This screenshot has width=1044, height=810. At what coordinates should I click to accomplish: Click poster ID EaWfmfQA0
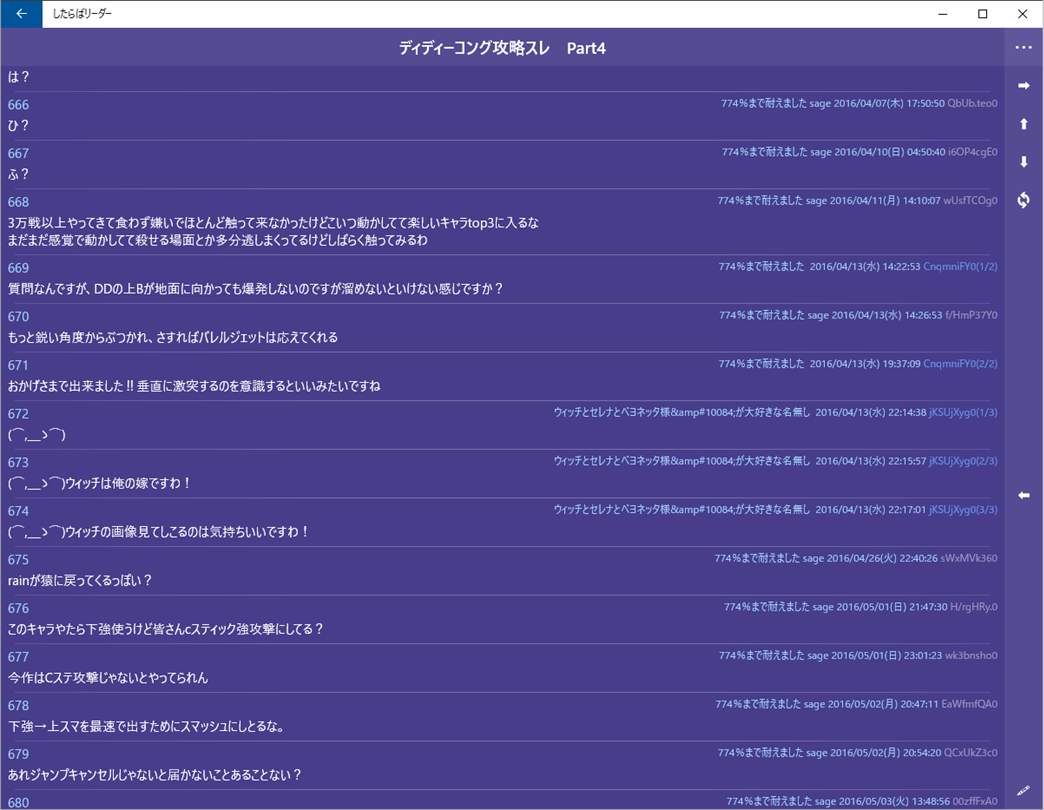tap(969, 704)
